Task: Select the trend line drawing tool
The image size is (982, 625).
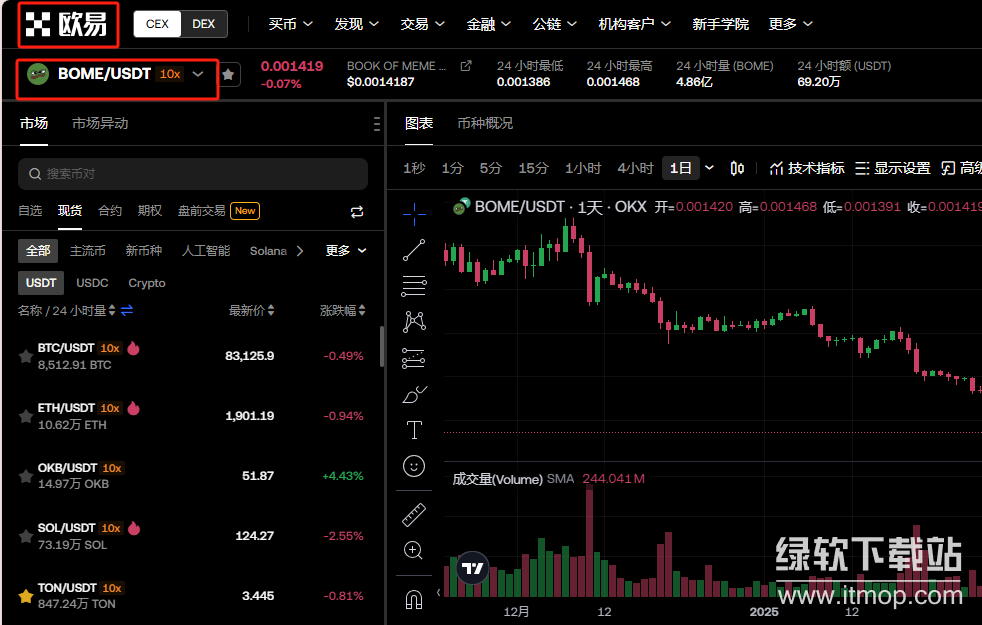Action: pos(414,250)
